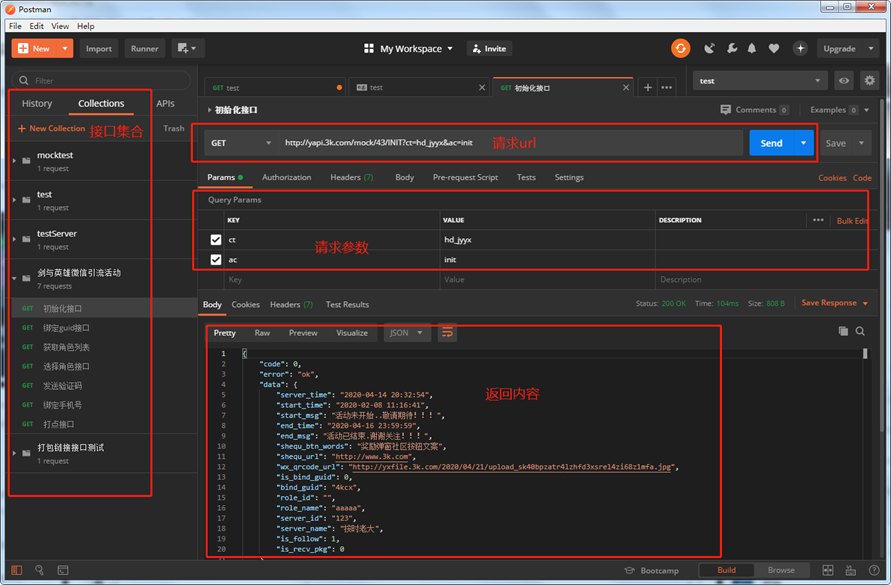Open the console icon in status bar
Image resolution: width=891 pixels, height=585 pixels.
point(63,570)
